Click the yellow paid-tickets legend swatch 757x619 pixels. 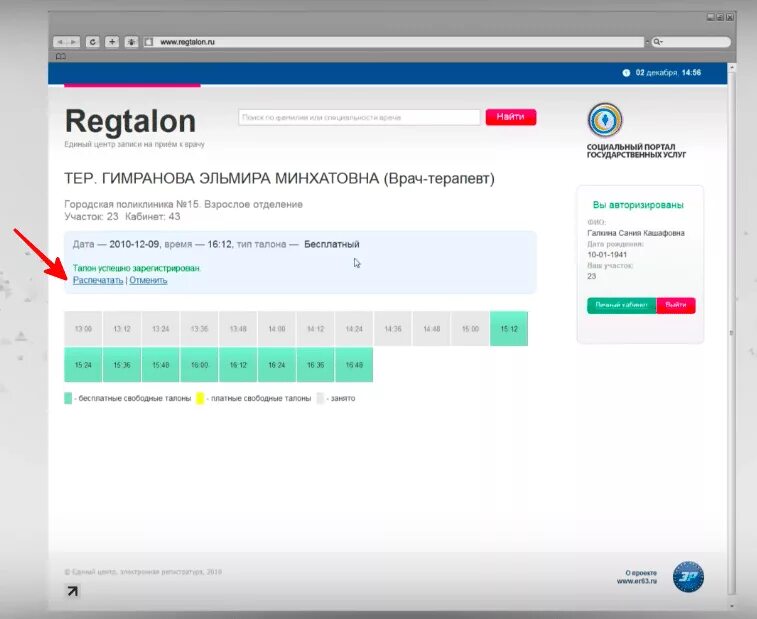tap(200, 398)
